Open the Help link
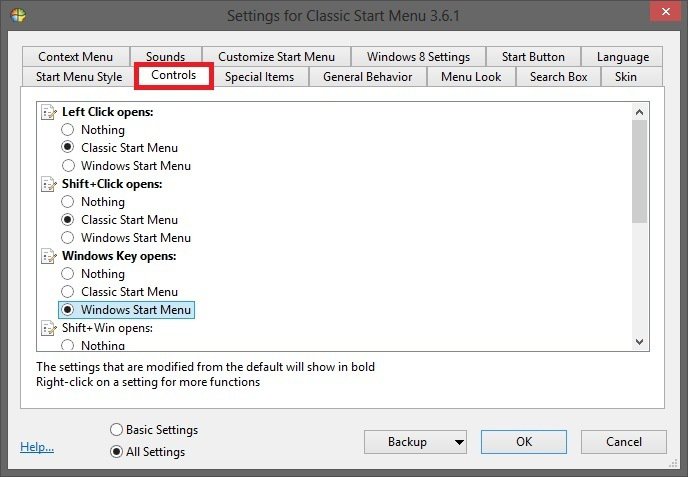 (37, 447)
